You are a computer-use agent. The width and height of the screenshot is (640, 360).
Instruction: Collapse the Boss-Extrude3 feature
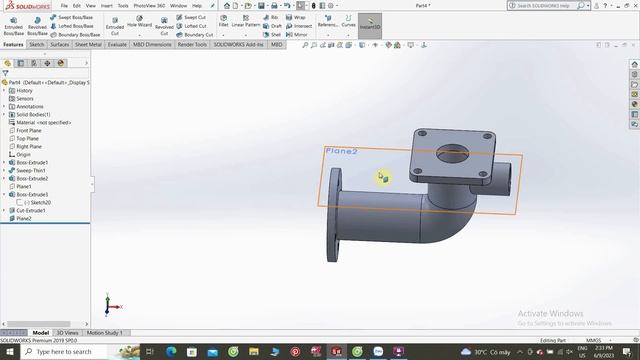coord(4,195)
